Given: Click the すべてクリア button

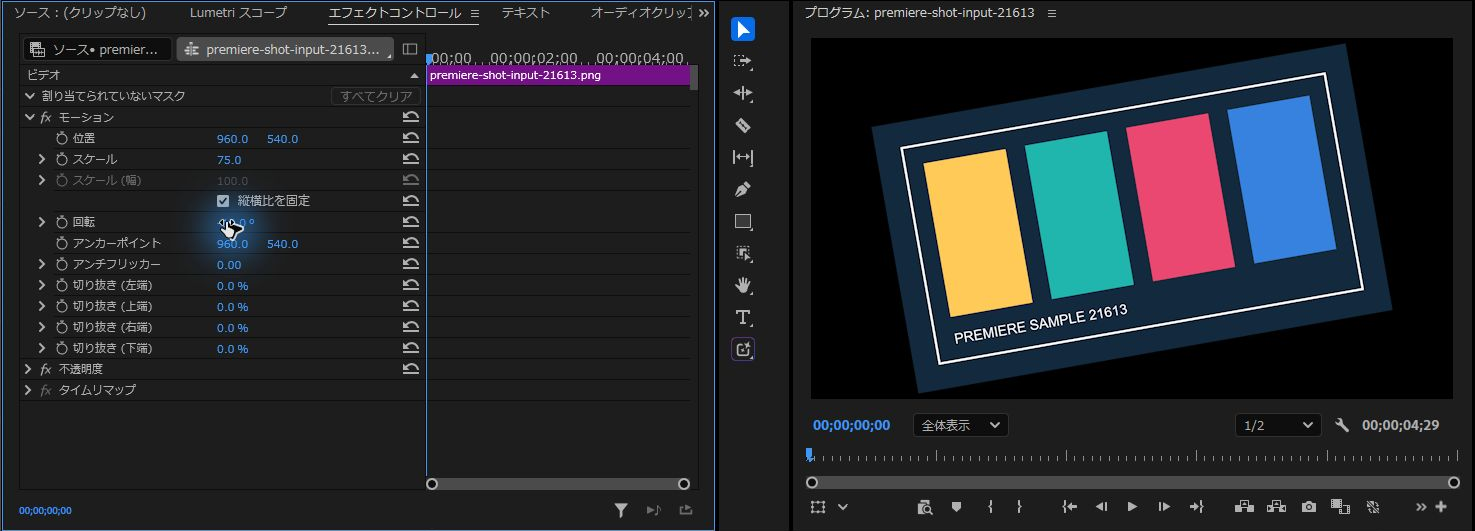Looking at the screenshot, I should [x=376, y=96].
